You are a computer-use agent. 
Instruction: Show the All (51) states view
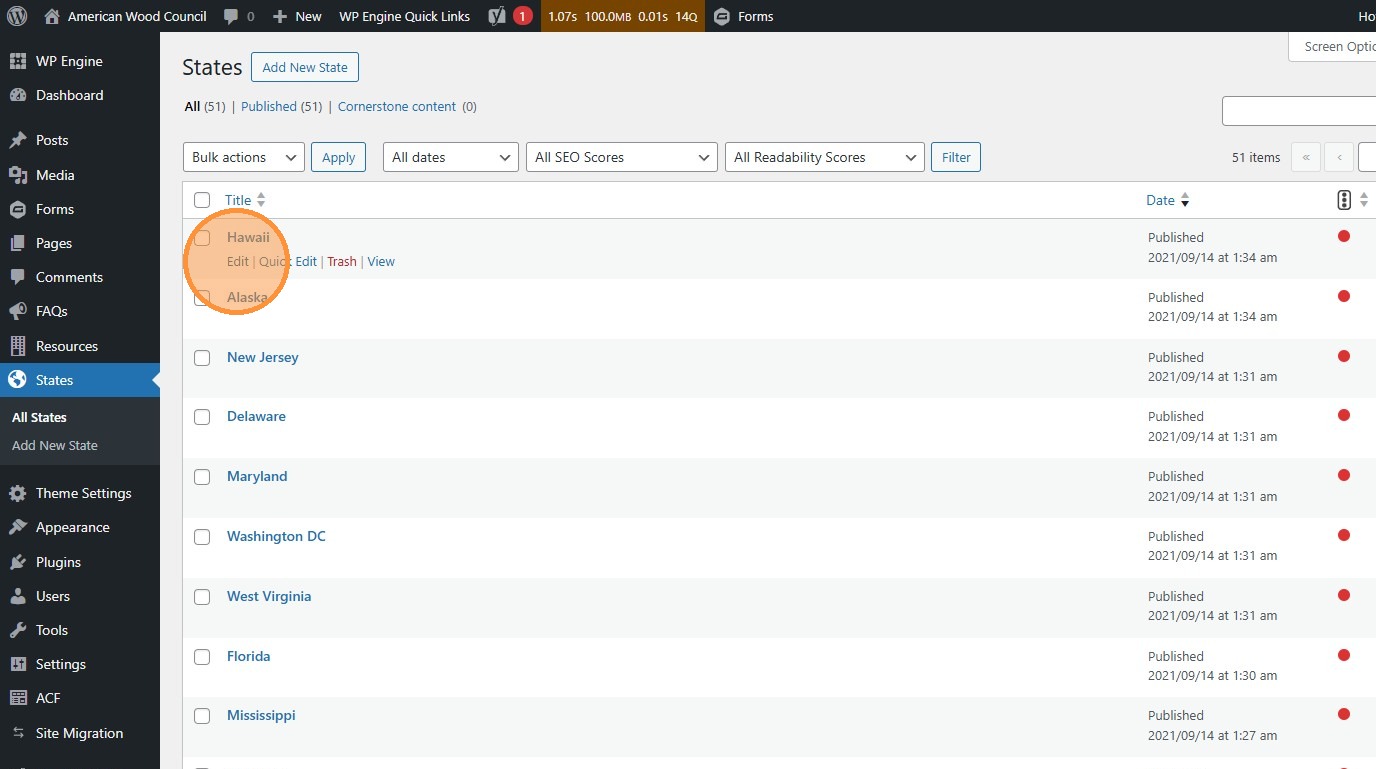point(205,106)
